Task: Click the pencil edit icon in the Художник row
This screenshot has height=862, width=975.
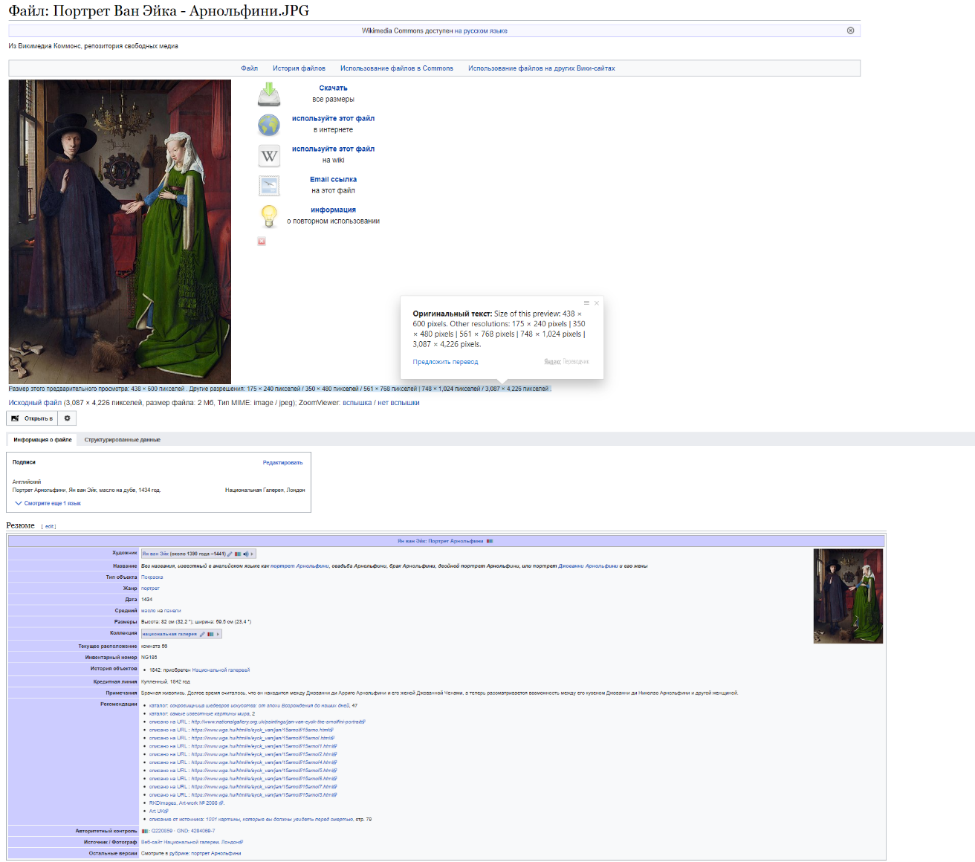Action: coord(229,554)
